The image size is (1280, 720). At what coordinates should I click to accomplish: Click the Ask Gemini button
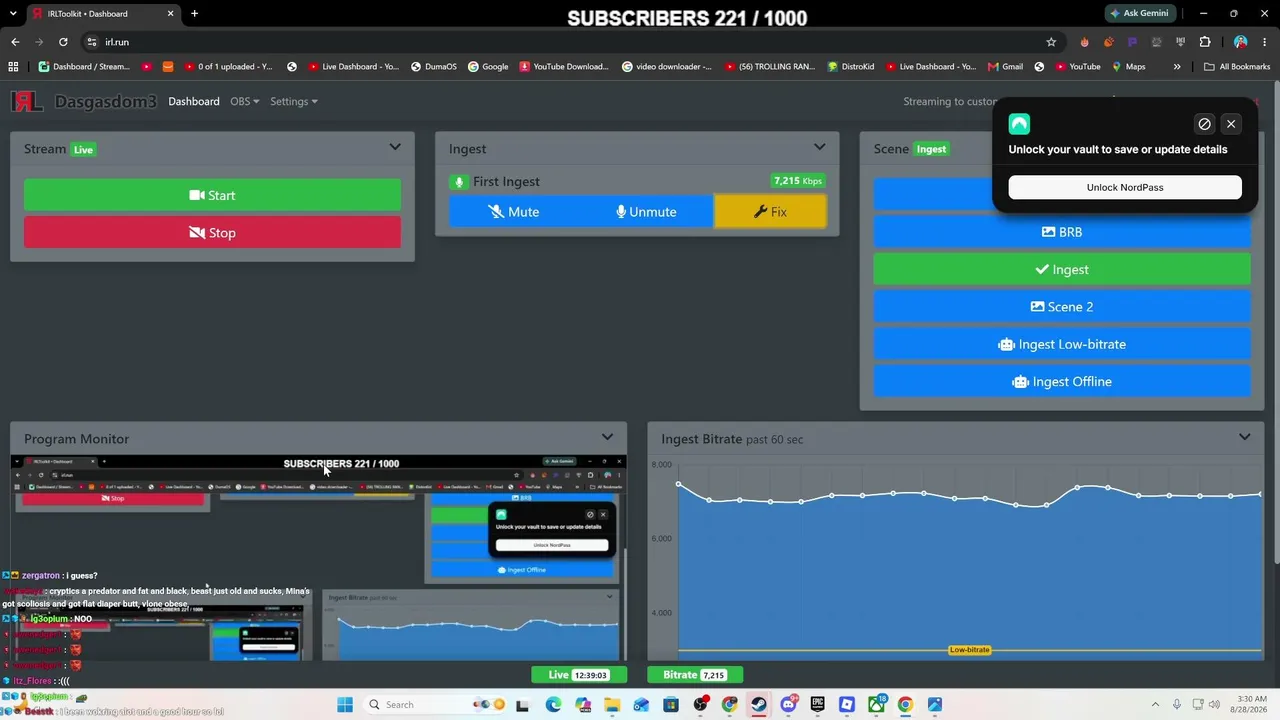(1139, 14)
